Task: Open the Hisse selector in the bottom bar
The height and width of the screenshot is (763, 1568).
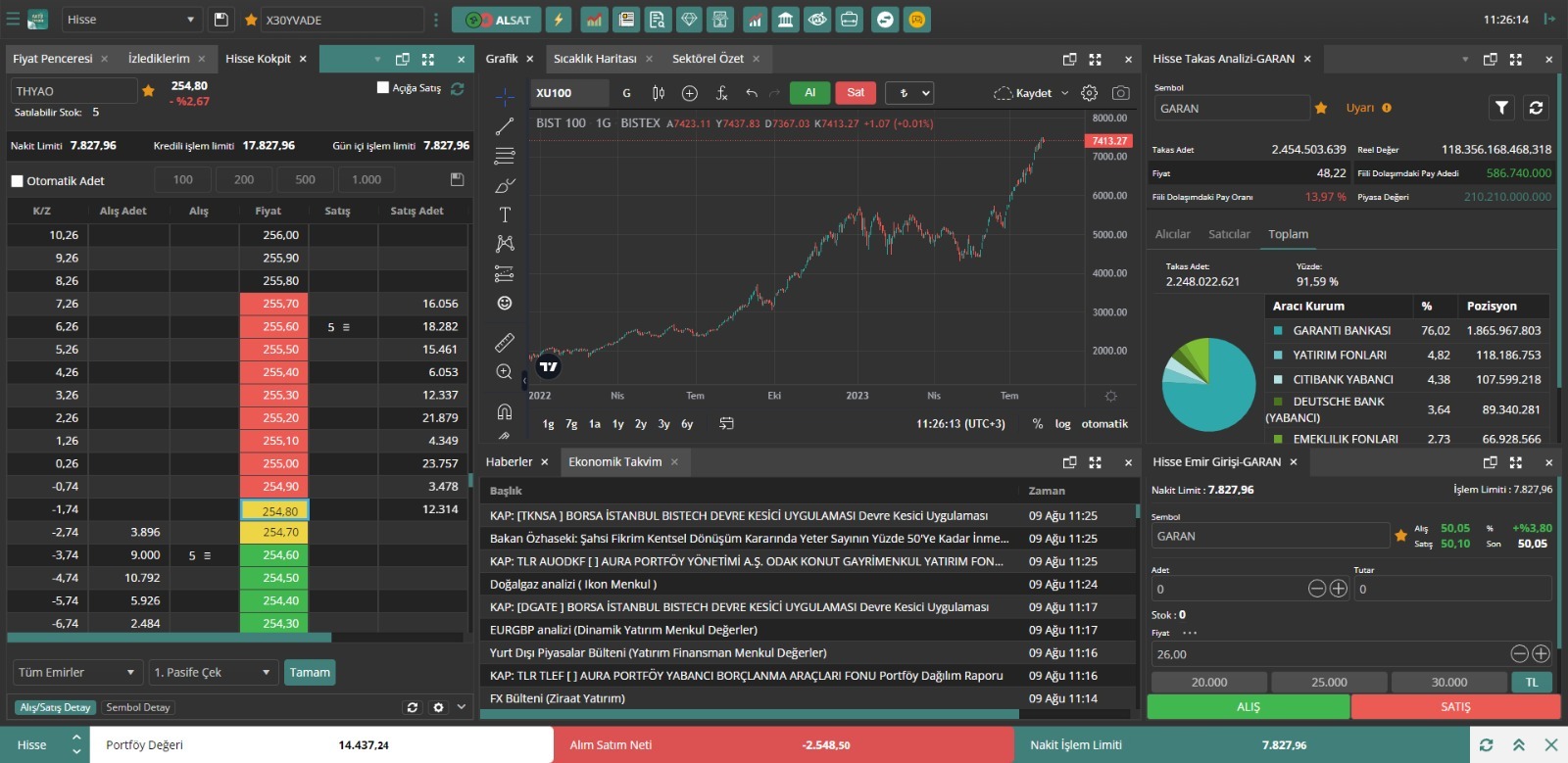Action: (45, 745)
